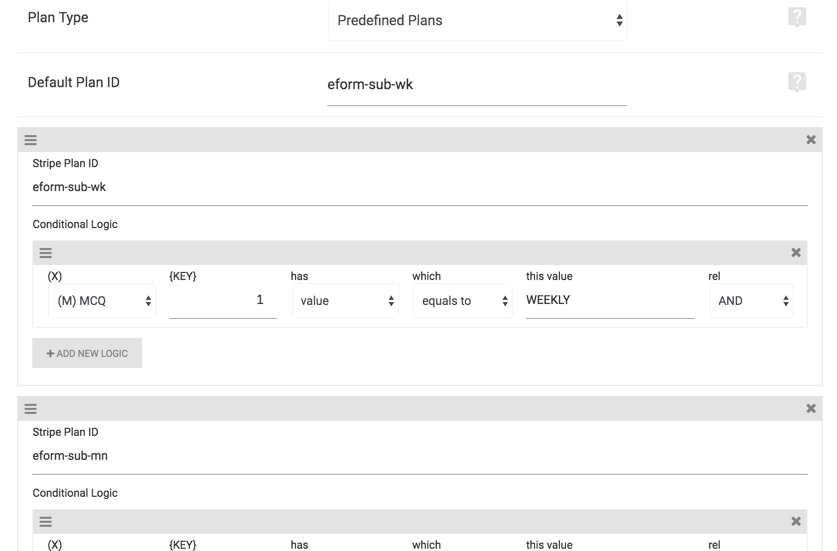Image resolution: width=837 pixels, height=551 pixels.
Task: Remove the eform-sub-mn plan block
Action: [x=811, y=408]
